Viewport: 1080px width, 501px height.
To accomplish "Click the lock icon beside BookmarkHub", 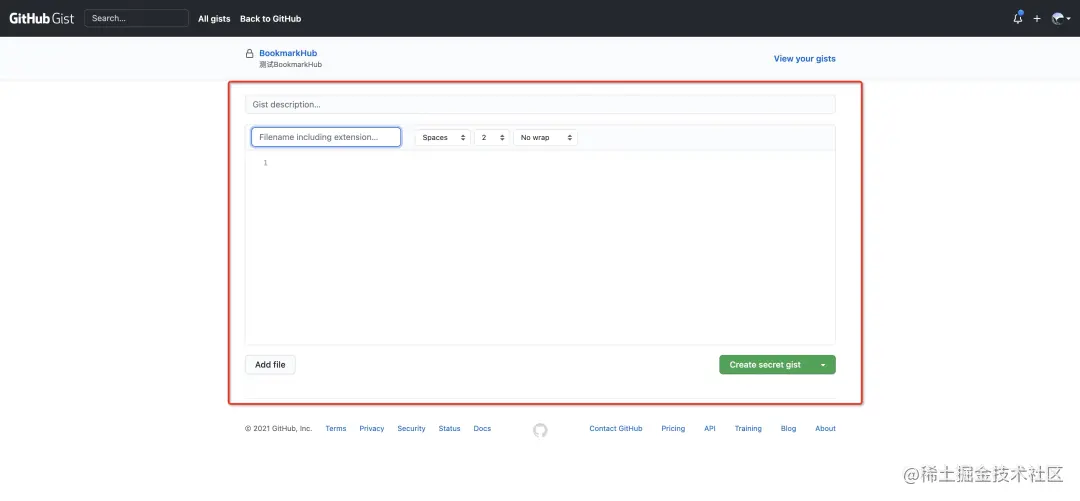I will [249, 54].
